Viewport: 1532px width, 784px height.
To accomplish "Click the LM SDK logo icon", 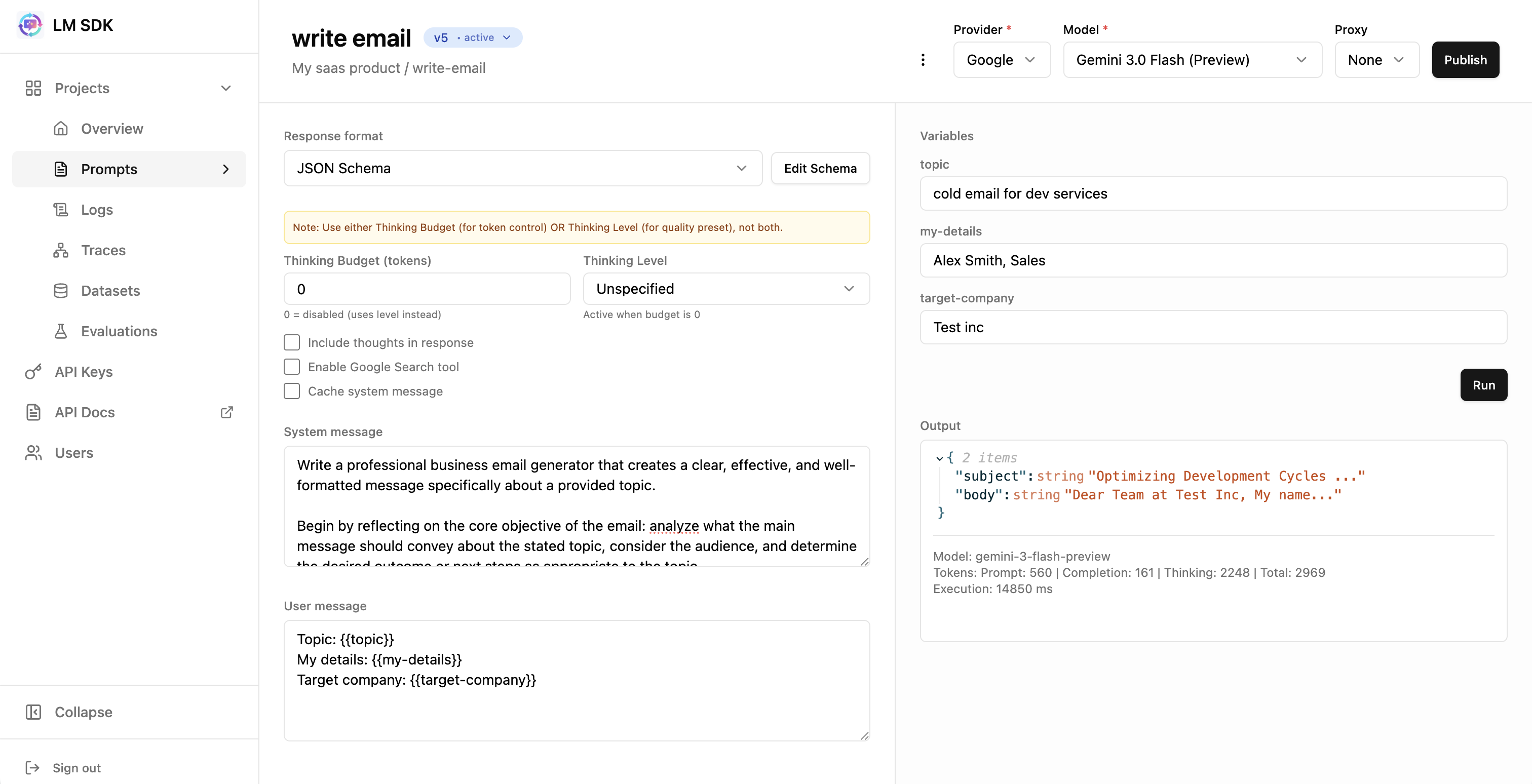I will [30, 25].
